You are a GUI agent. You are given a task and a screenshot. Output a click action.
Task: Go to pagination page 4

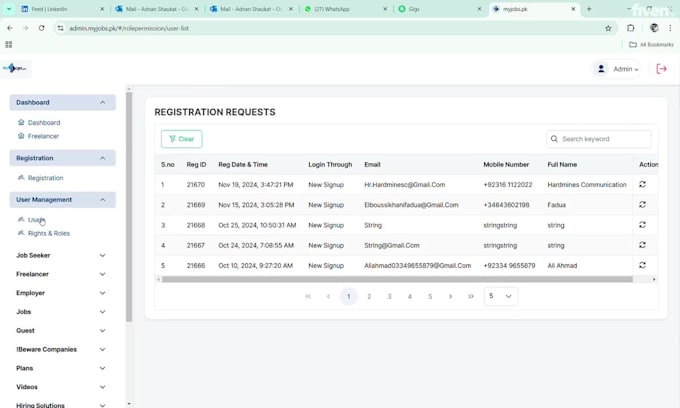[x=410, y=297]
